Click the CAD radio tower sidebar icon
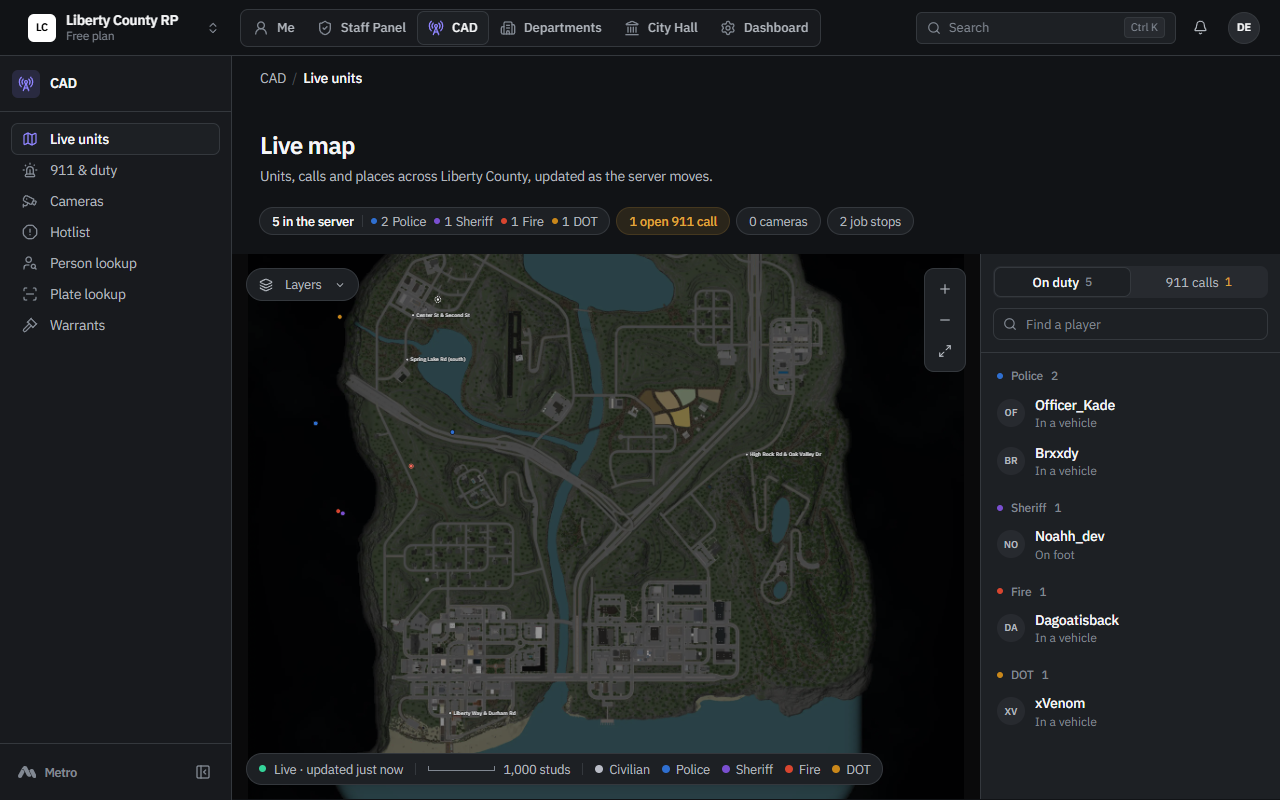 click(x=26, y=83)
